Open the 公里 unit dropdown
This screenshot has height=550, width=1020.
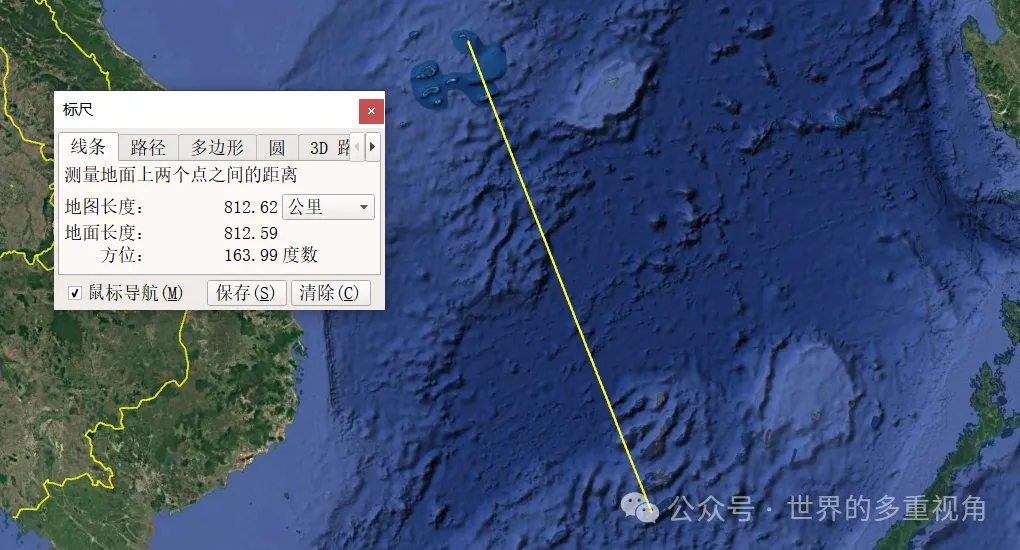(x=329, y=207)
